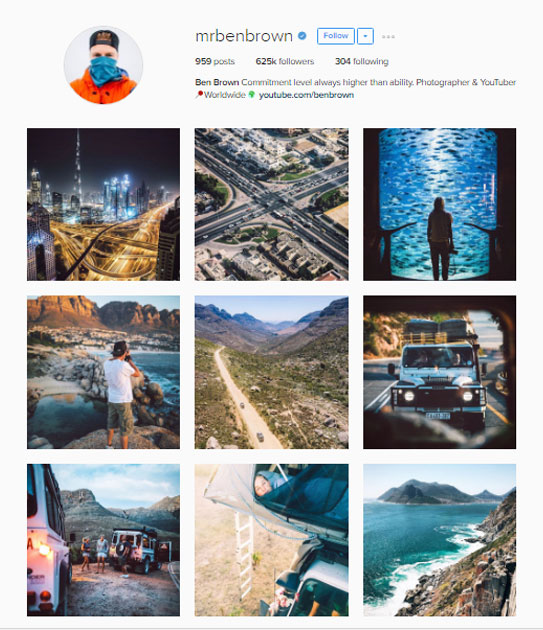Open the mrbenbrown profile picture
Screen dimensions: 543x630
click(103, 65)
